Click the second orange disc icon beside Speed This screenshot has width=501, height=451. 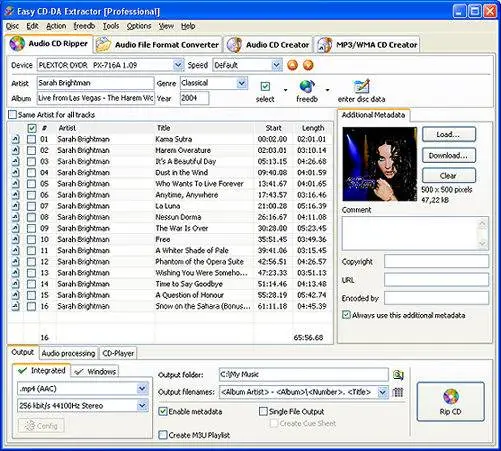point(308,65)
